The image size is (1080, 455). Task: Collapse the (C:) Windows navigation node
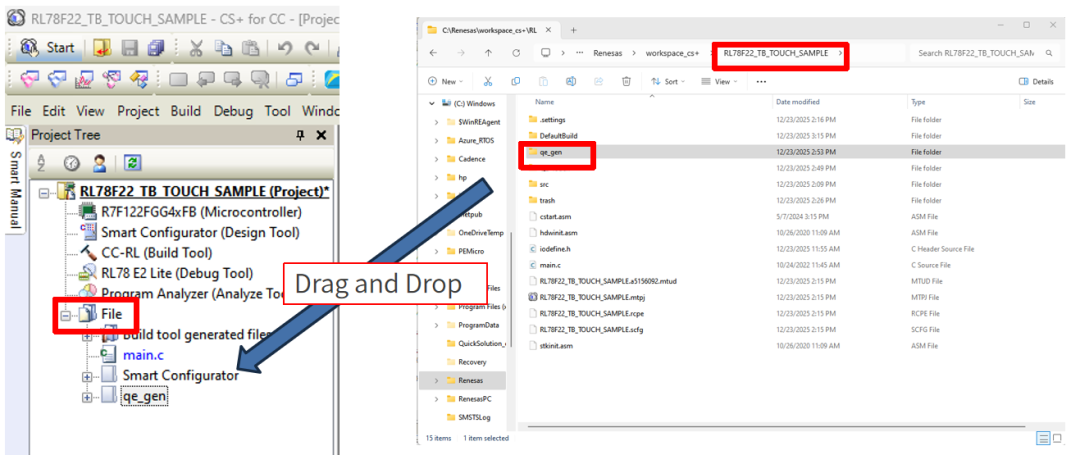432,104
